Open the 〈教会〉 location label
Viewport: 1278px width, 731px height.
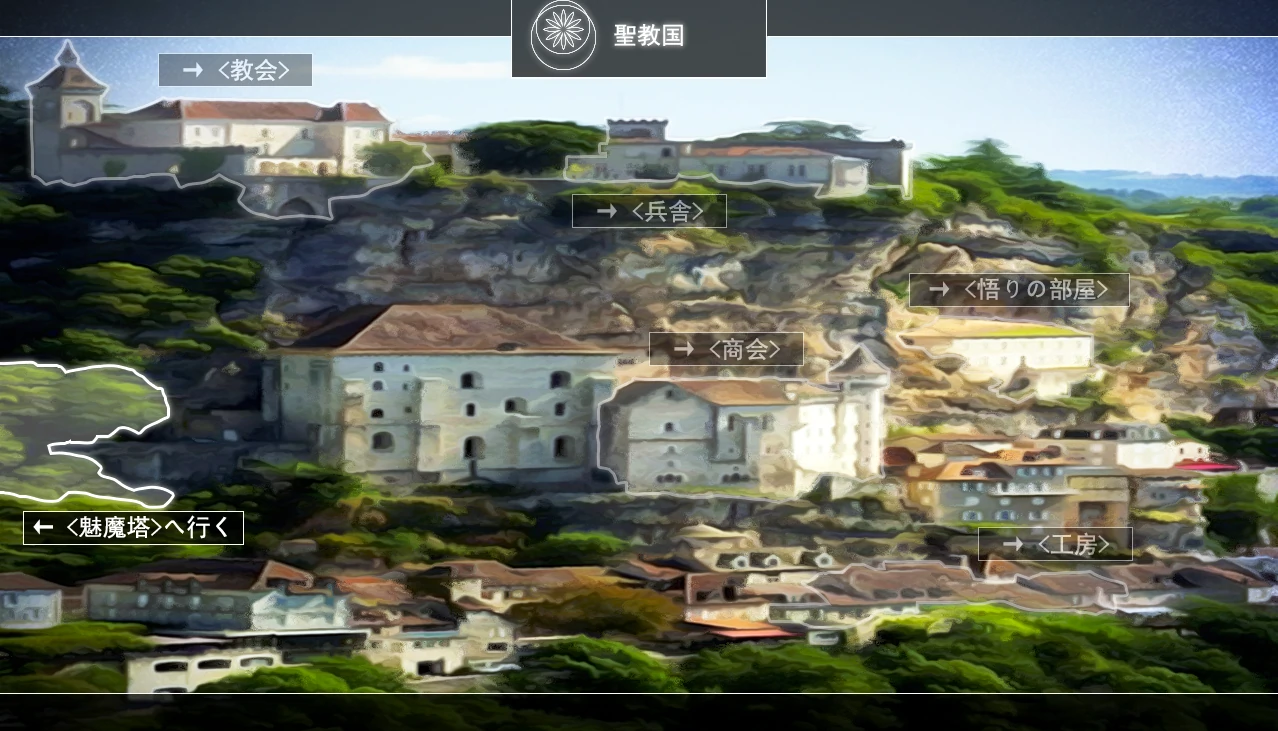(235, 70)
